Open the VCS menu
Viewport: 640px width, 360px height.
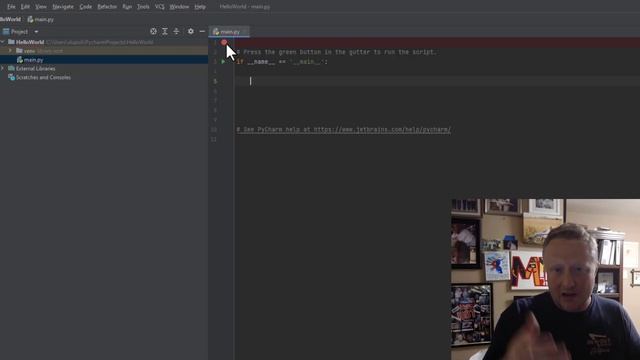click(x=159, y=7)
